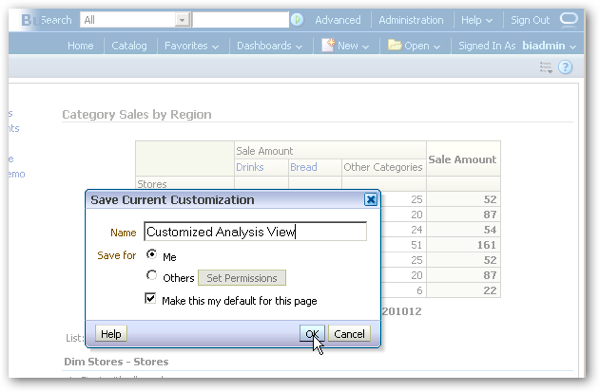This screenshot has height=392, width=600.
Task: Run search with the green go icon
Action: [x=297, y=20]
